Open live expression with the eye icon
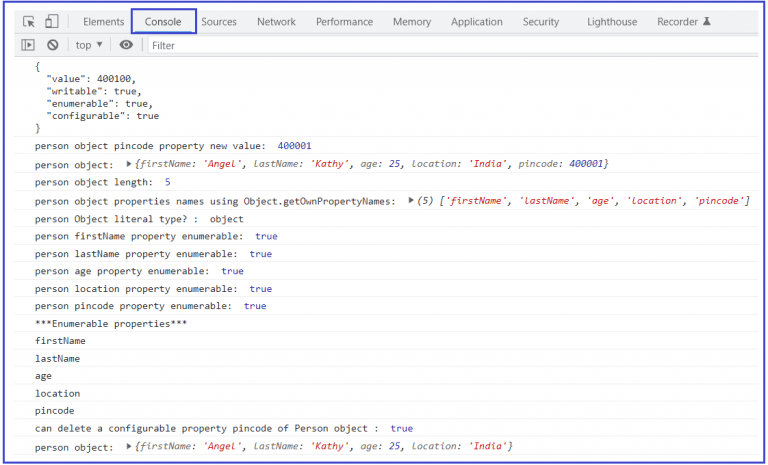Image resolution: width=768 pixels, height=465 pixels. pos(126,45)
